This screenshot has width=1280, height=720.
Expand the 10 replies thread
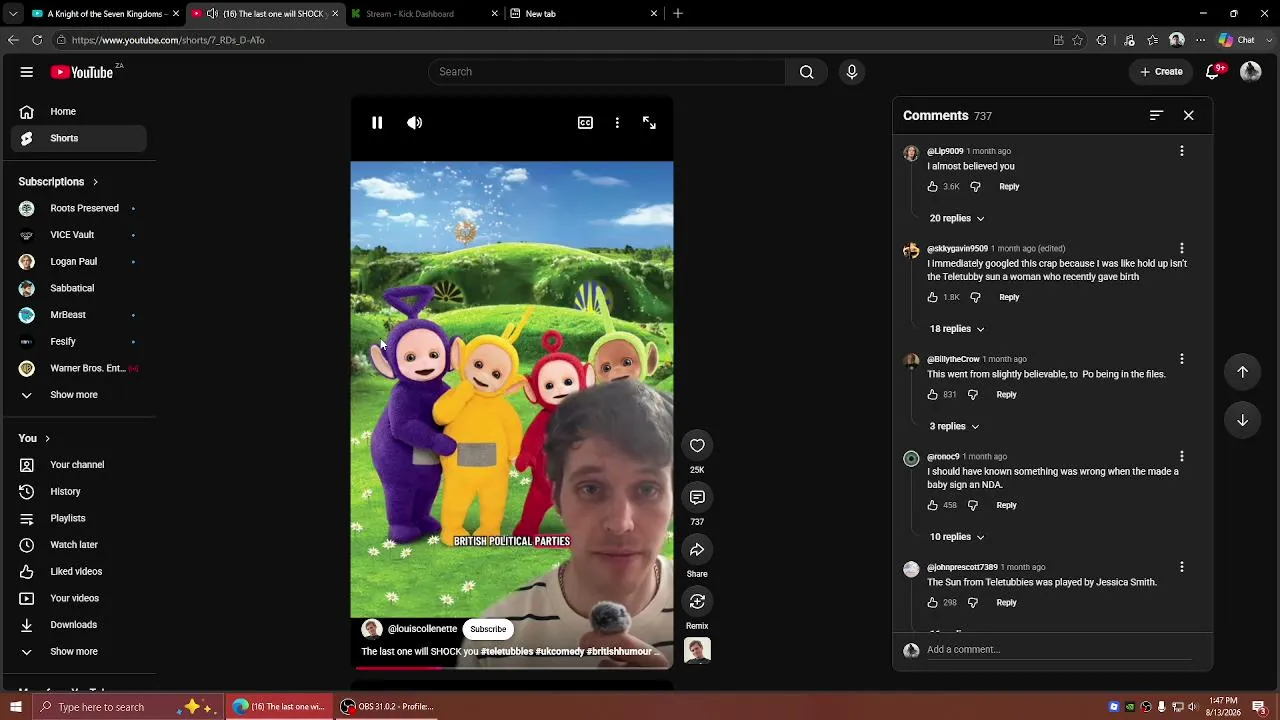(x=957, y=537)
